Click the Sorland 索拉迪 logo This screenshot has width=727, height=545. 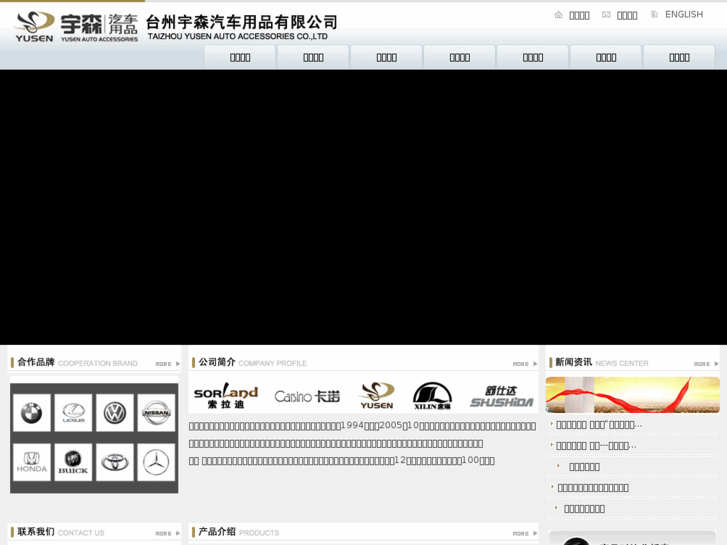tap(226, 396)
